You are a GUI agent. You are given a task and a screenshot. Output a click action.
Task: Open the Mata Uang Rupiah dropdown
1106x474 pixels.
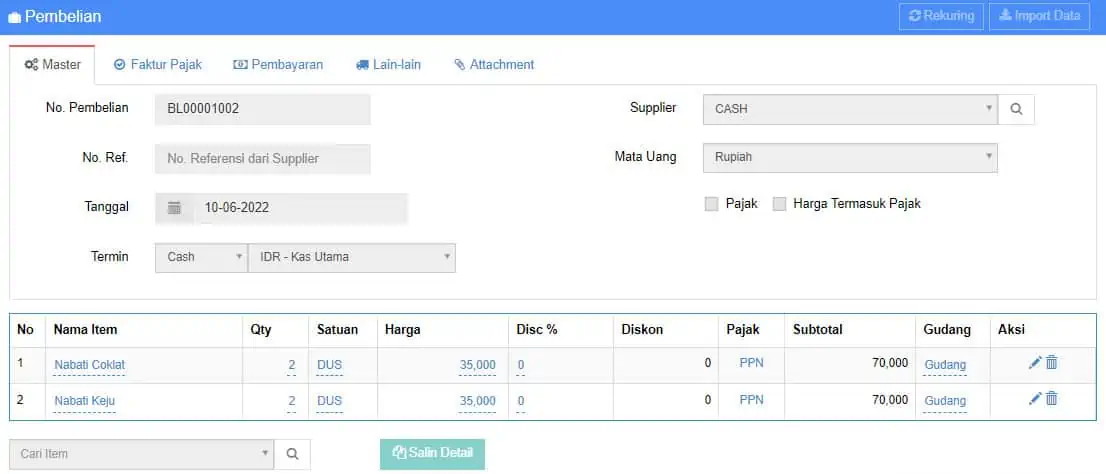tap(850, 157)
